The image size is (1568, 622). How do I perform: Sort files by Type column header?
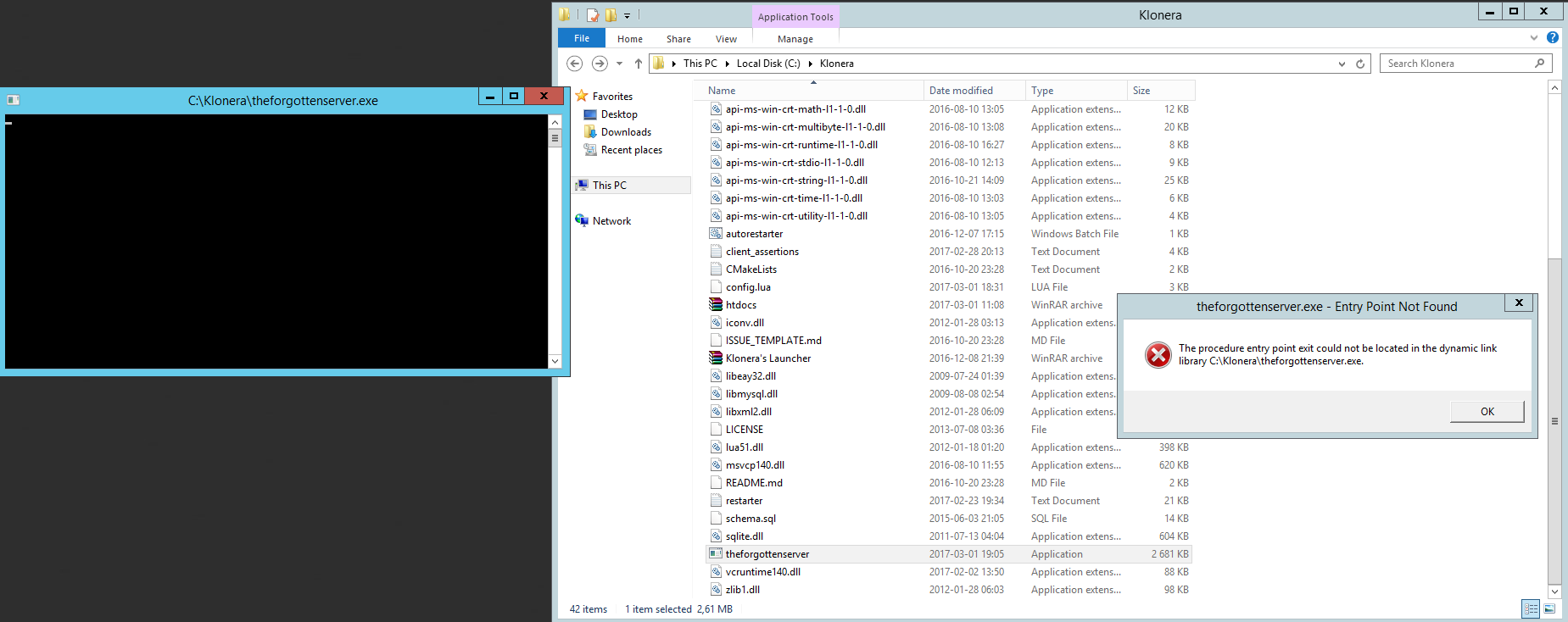pyautogui.click(x=1076, y=91)
